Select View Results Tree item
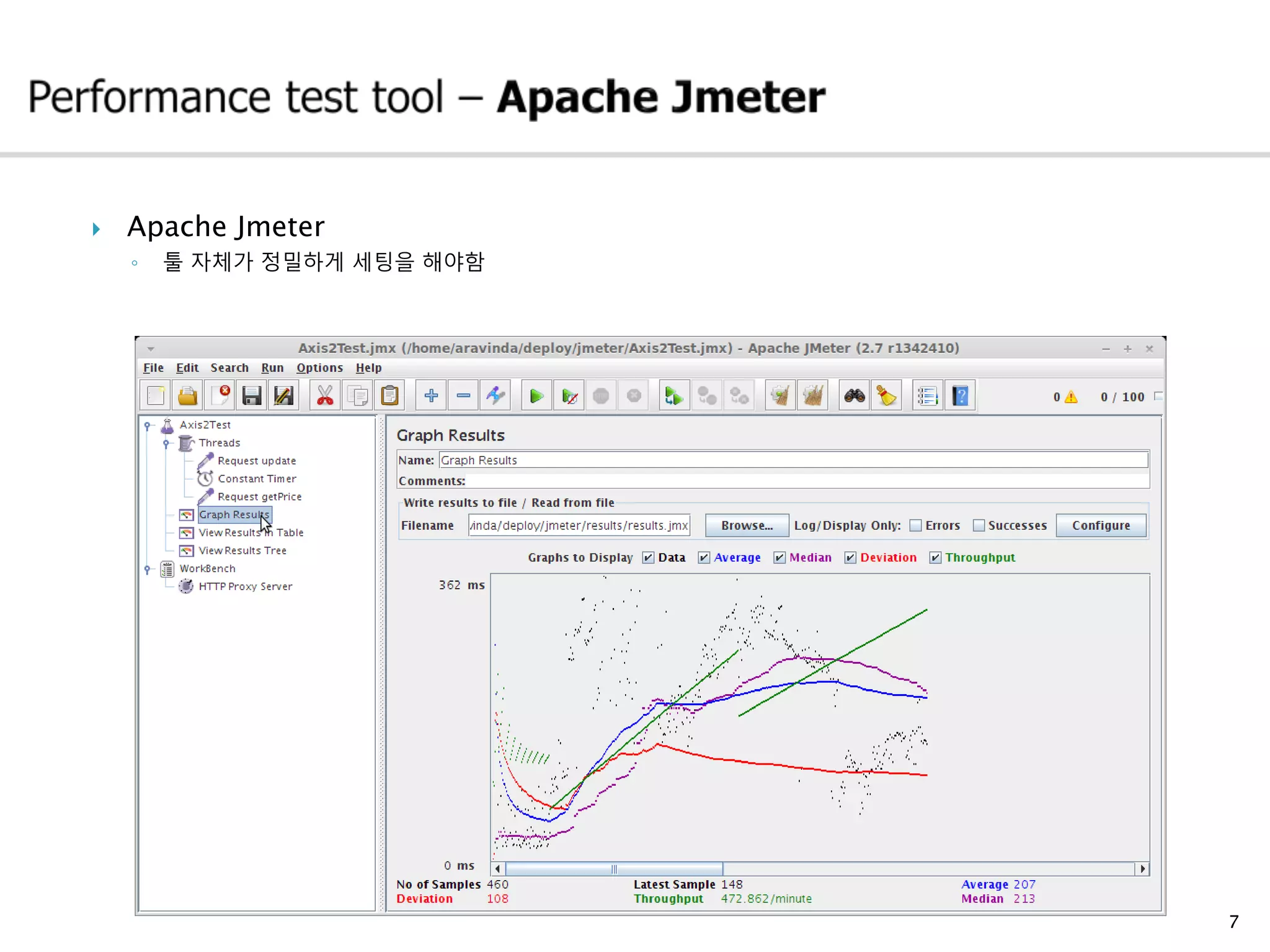The height and width of the screenshot is (952, 1270). click(x=242, y=551)
